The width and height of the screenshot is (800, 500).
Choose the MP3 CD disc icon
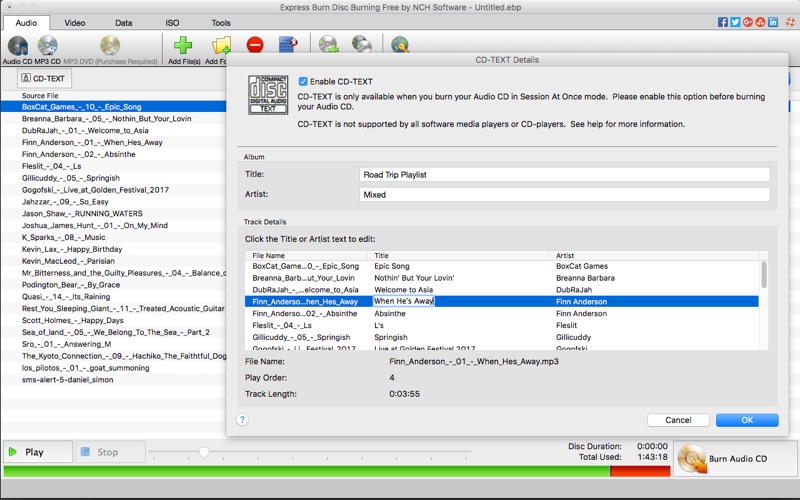(47, 46)
